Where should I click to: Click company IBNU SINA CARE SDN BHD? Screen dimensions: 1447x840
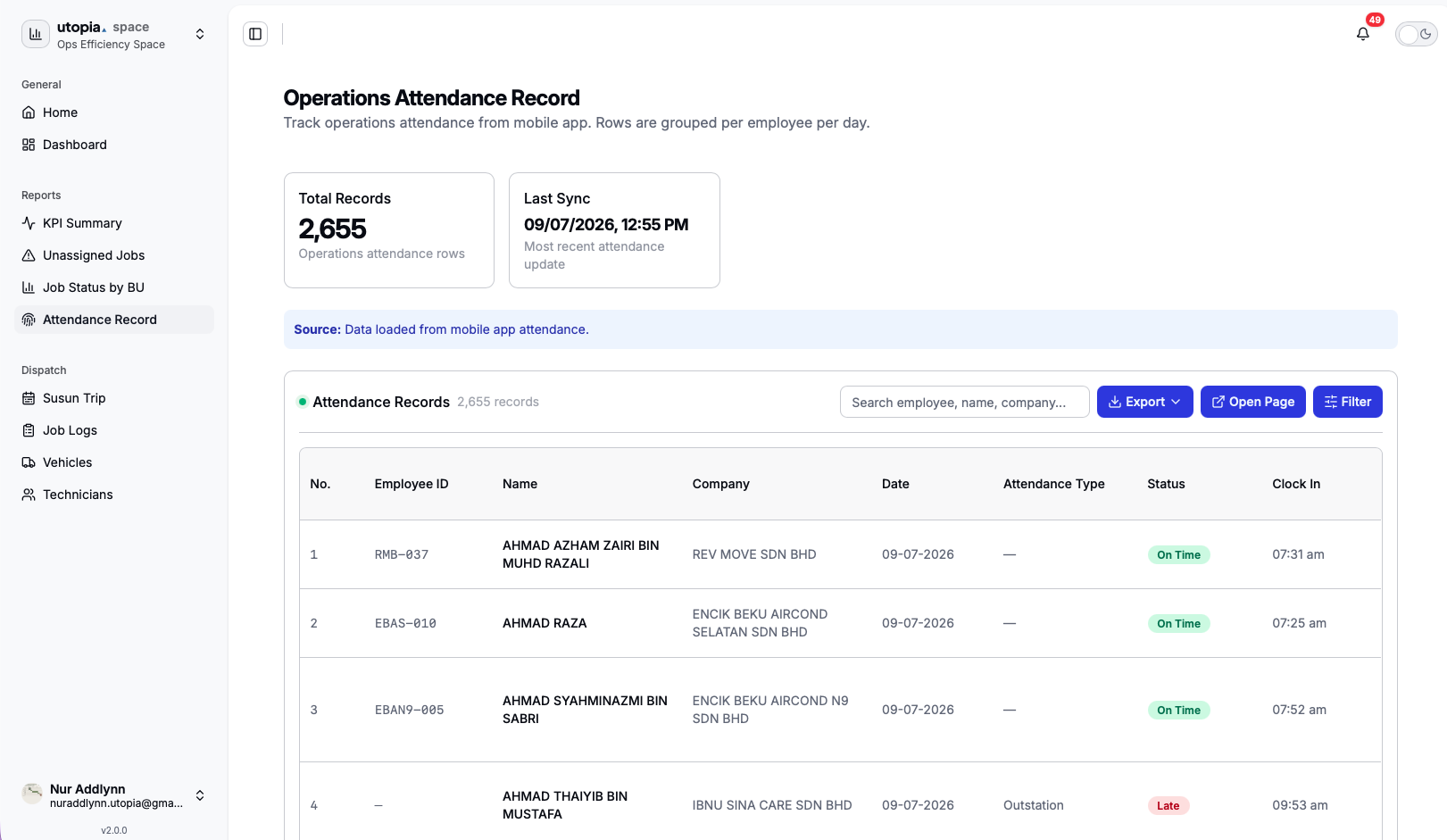click(772, 805)
